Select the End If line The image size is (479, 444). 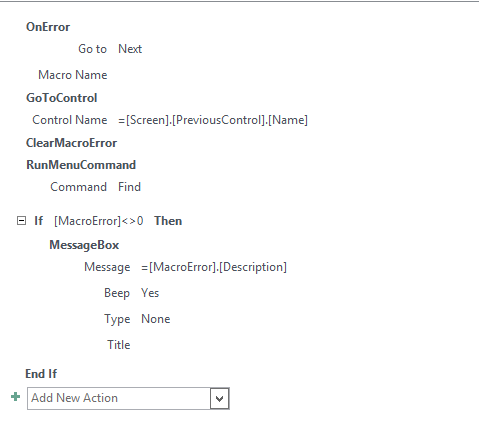click(41, 374)
